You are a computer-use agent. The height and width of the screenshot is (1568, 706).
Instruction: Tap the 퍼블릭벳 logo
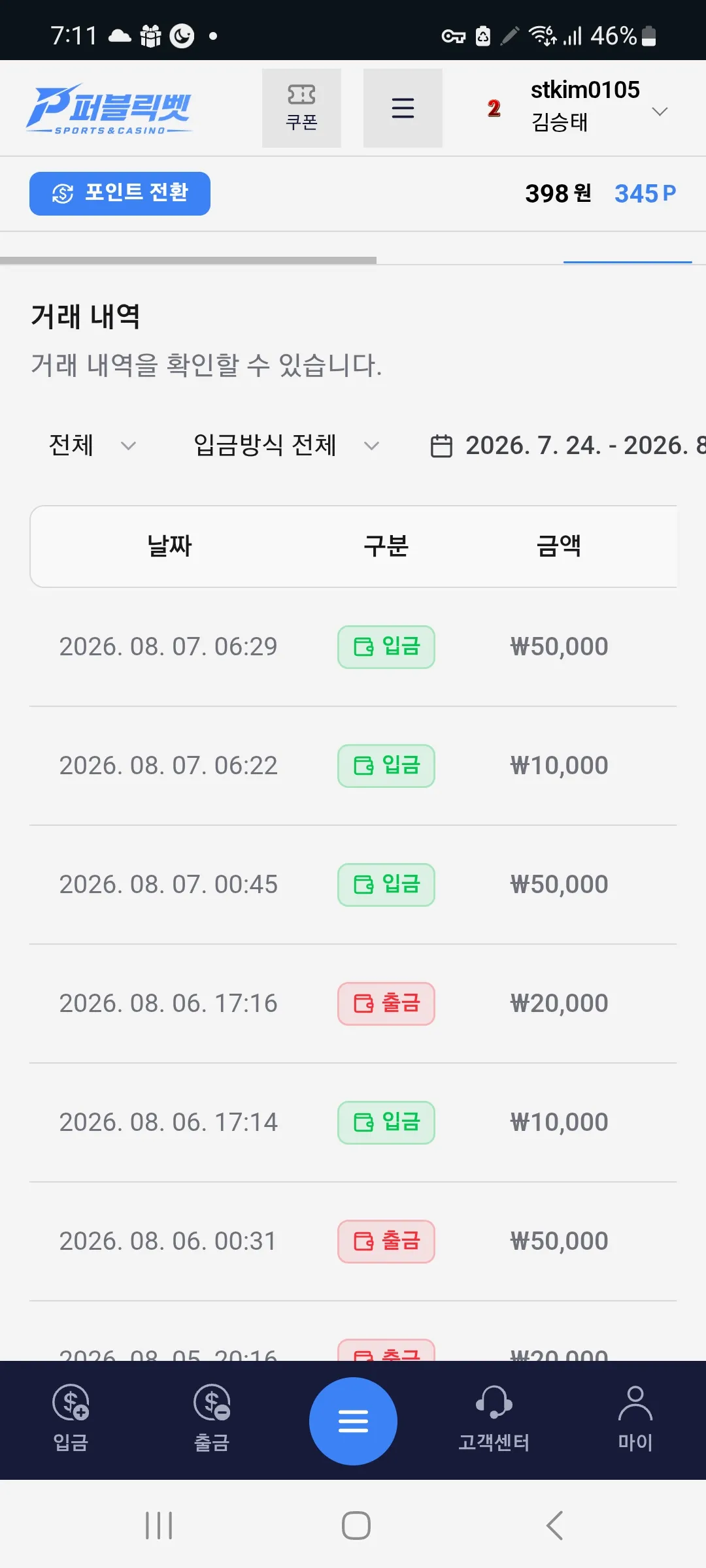coord(109,108)
